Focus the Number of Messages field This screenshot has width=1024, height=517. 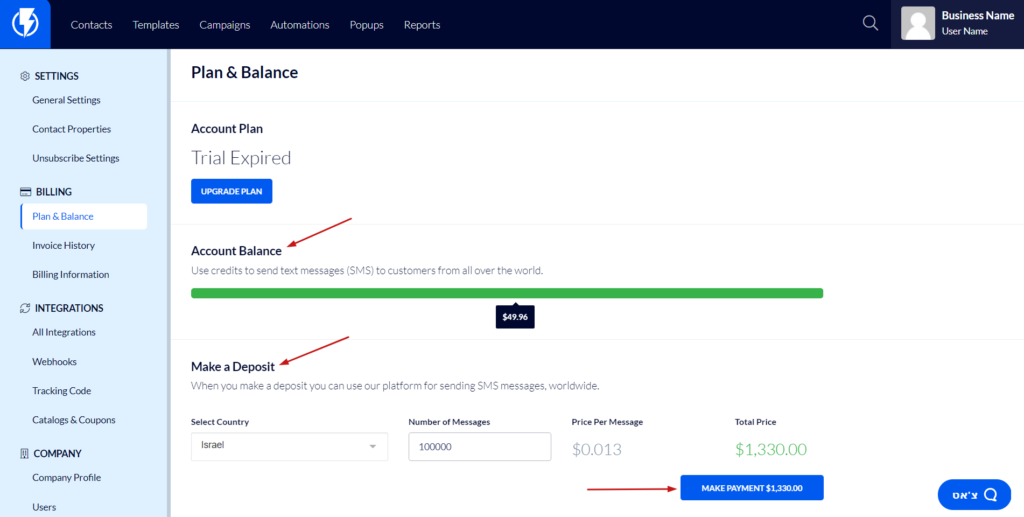tap(480, 446)
